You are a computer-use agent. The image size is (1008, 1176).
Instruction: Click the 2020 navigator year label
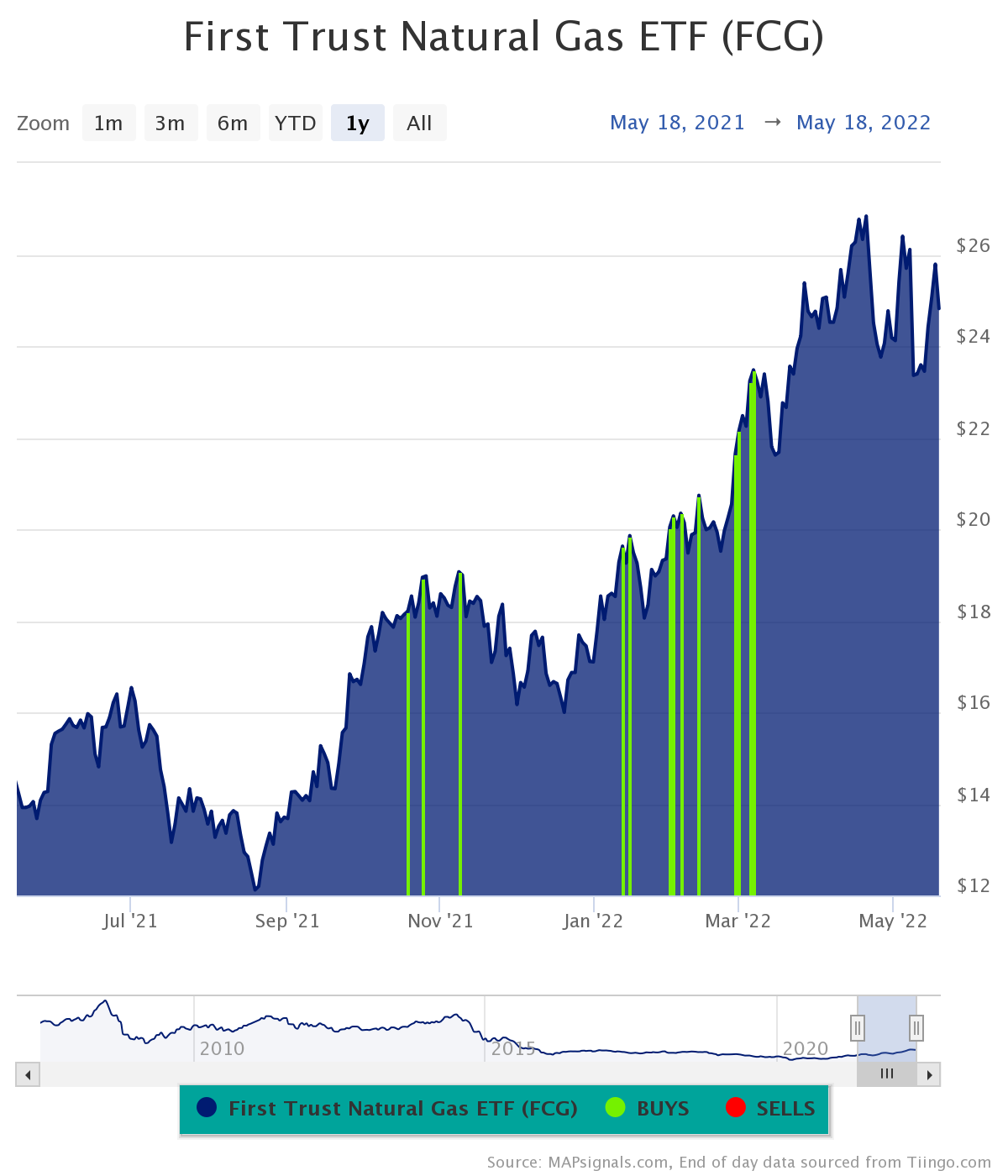[x=806, y=1048]
